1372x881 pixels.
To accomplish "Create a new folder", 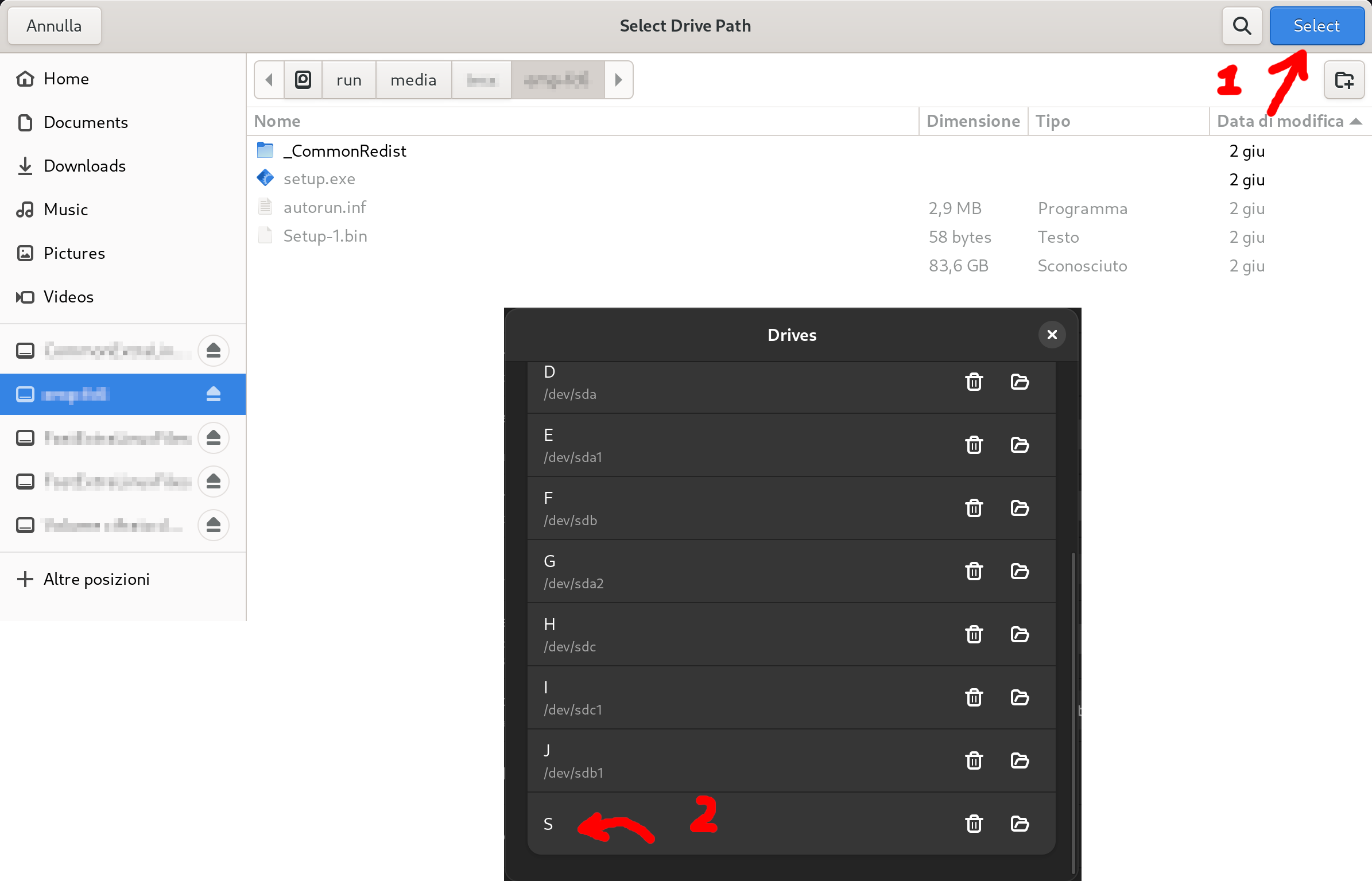I will coord(1344,80).
